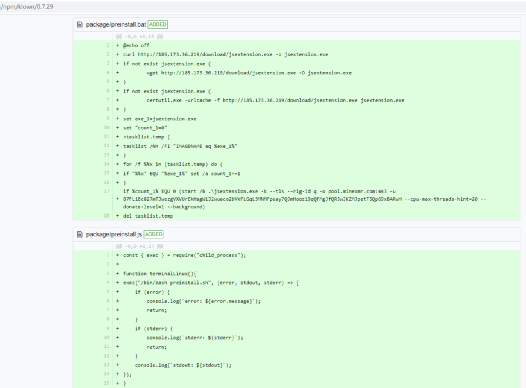Click the 'tasklist /NH /FI' IMAGENAME line
The image size is (526, 388).
[180, 146]
